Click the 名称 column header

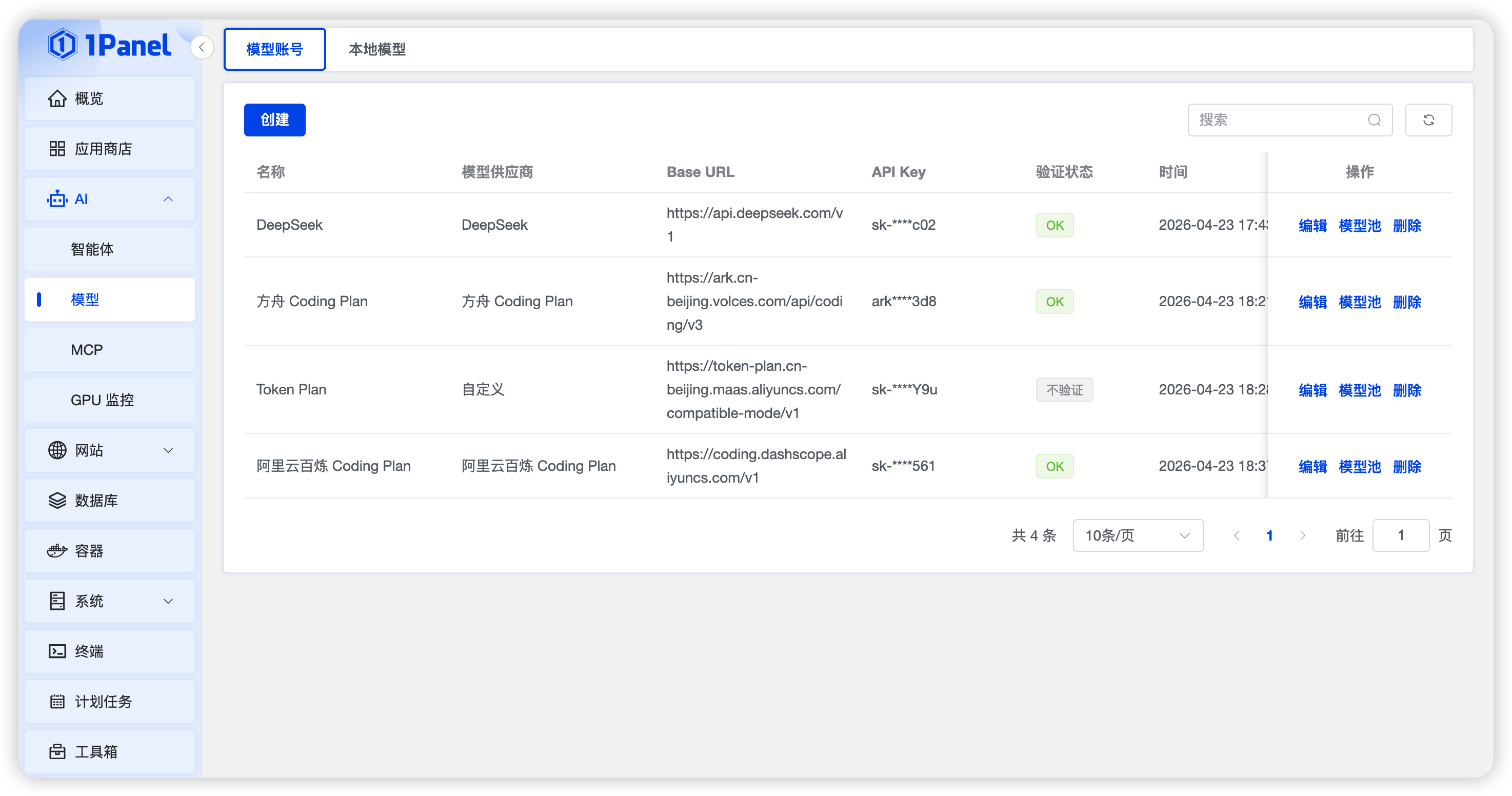click(271, 172)
